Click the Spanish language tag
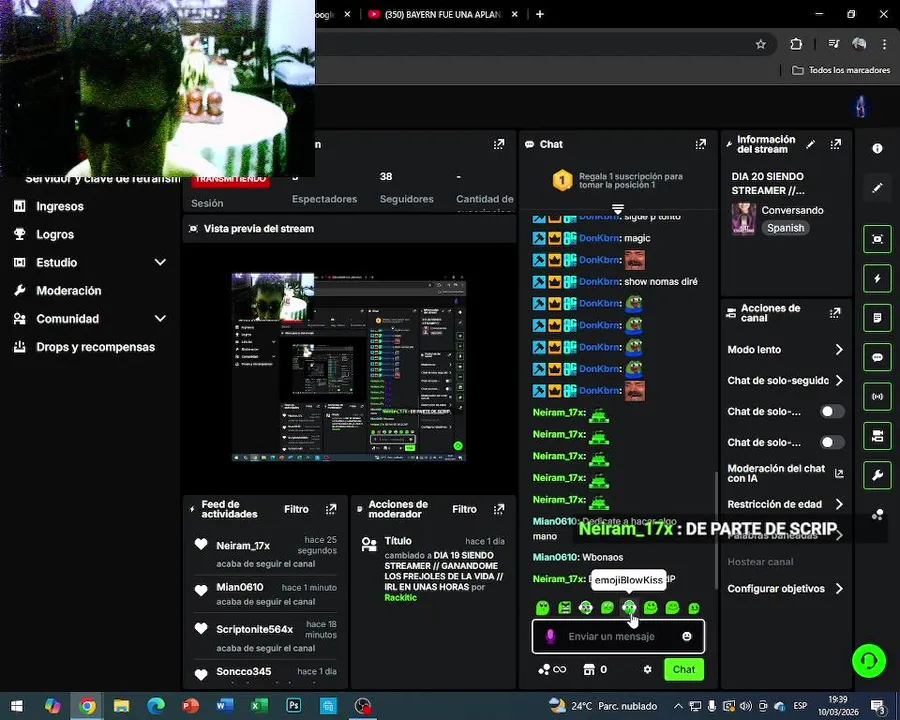 tap(785, 228)
